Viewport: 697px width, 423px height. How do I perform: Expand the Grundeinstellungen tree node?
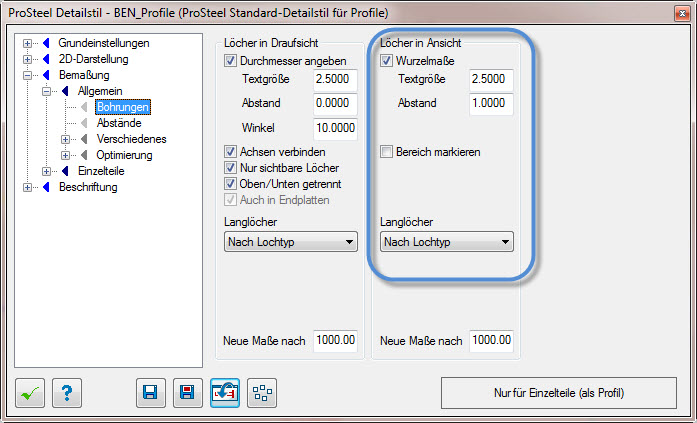(x=28, y=44)
